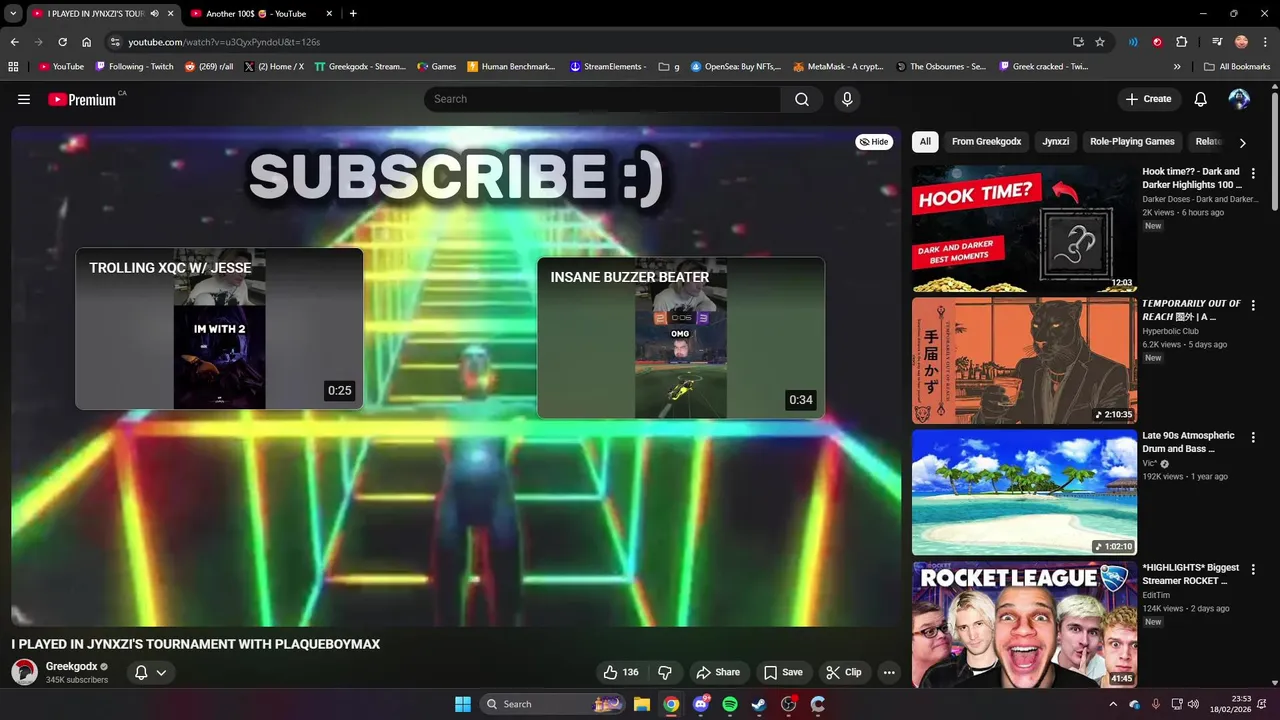The width and height of the screenshot is (1280, 720).
Task: Share the video
Action: 718,672
